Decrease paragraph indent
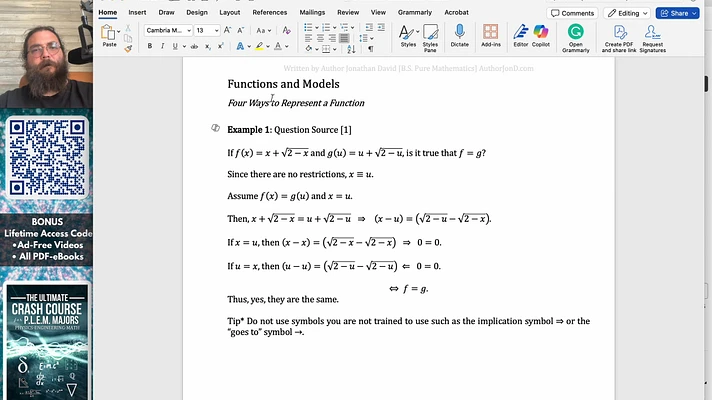 [x=369, y=28]
